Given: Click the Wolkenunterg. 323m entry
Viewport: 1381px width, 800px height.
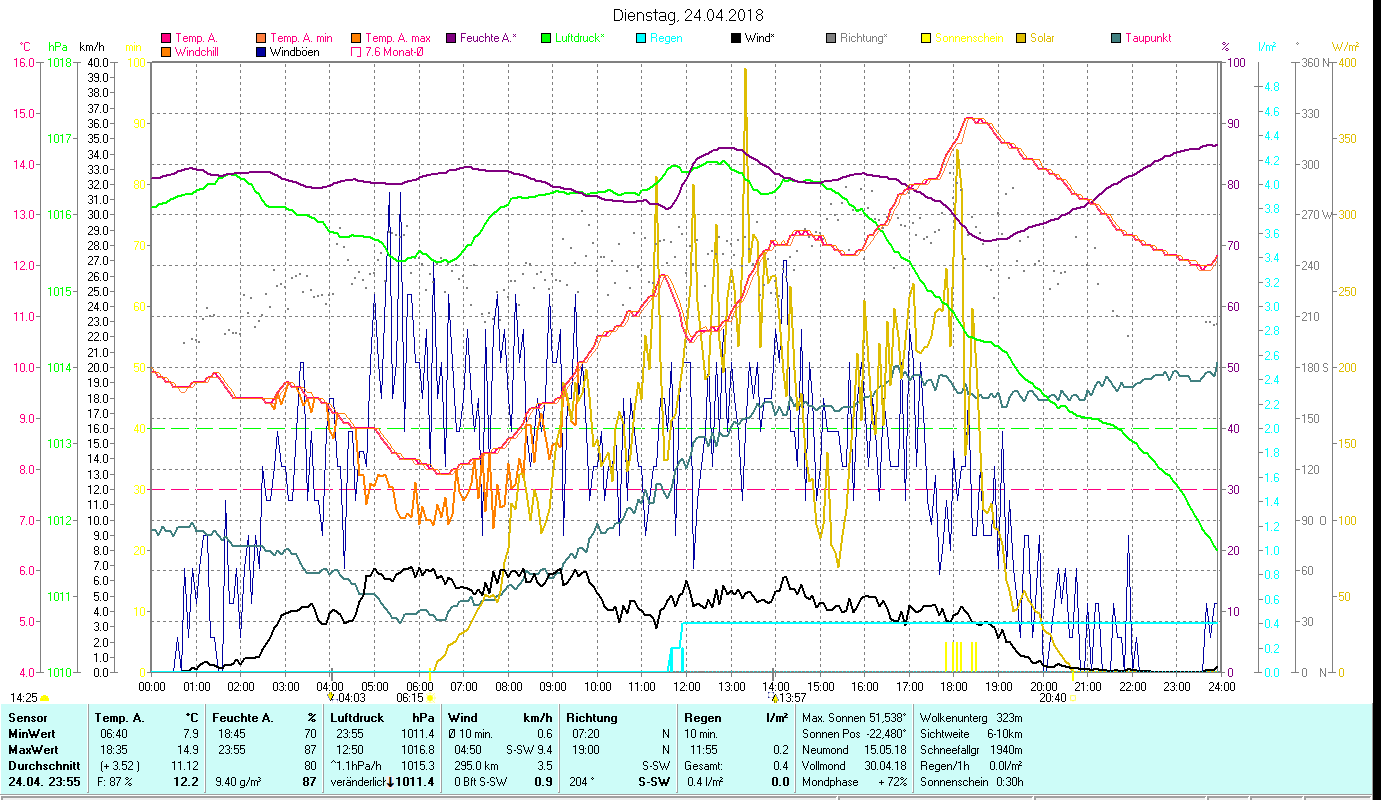Looking at the screenshot, I should click(970, 718).
